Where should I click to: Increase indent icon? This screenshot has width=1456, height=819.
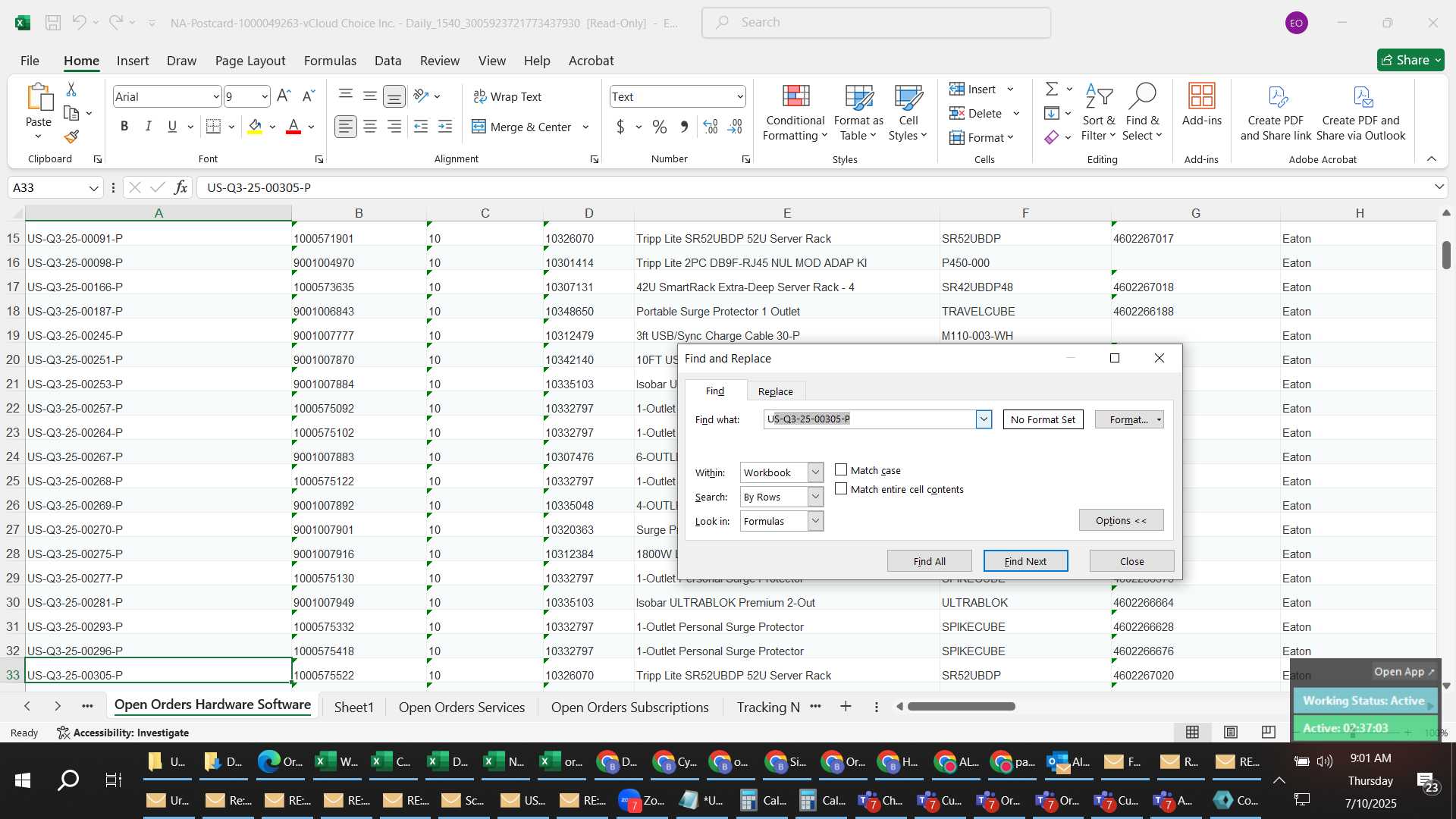(445, 127)
